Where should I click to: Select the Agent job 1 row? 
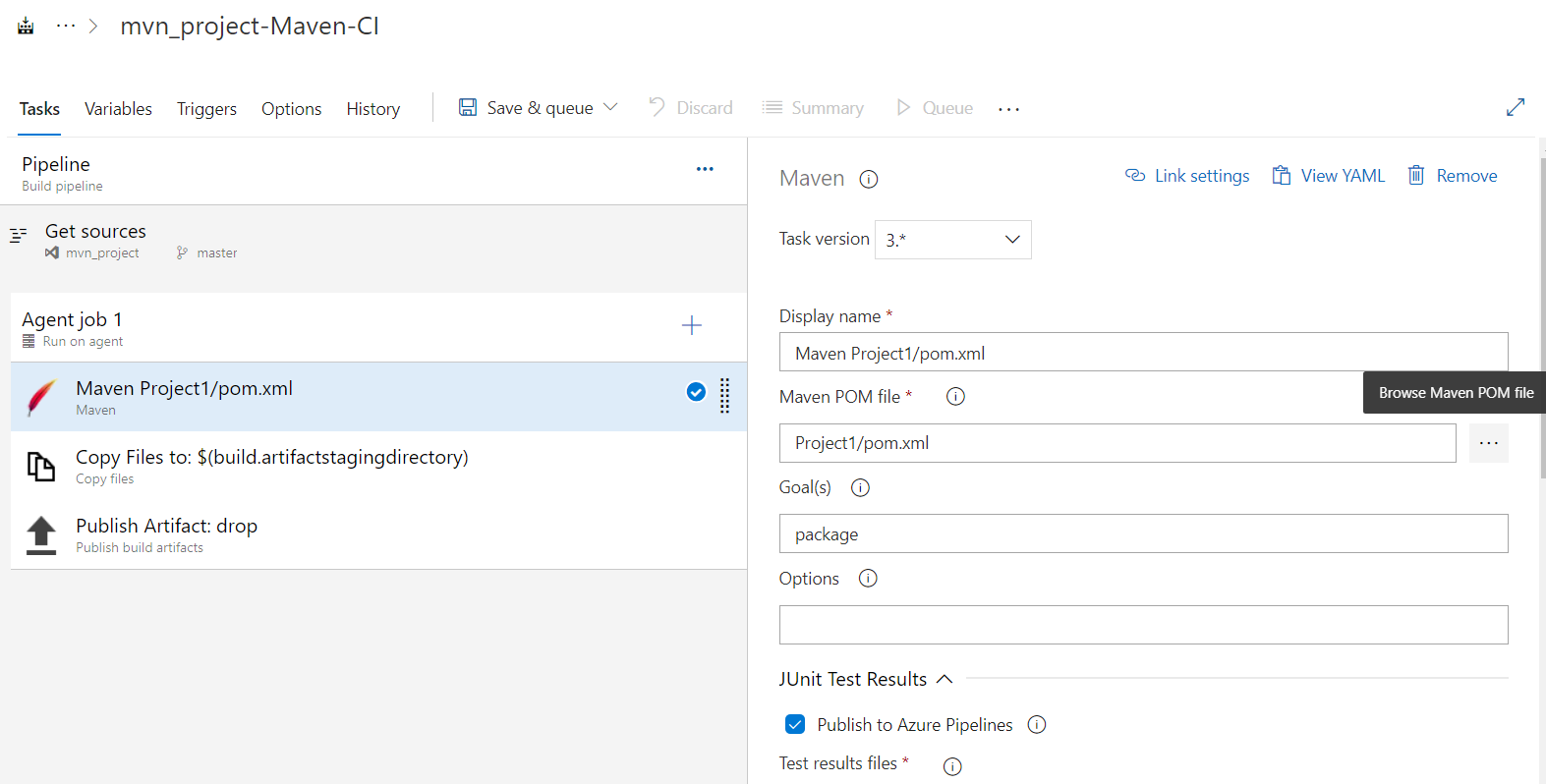(378, 328)
